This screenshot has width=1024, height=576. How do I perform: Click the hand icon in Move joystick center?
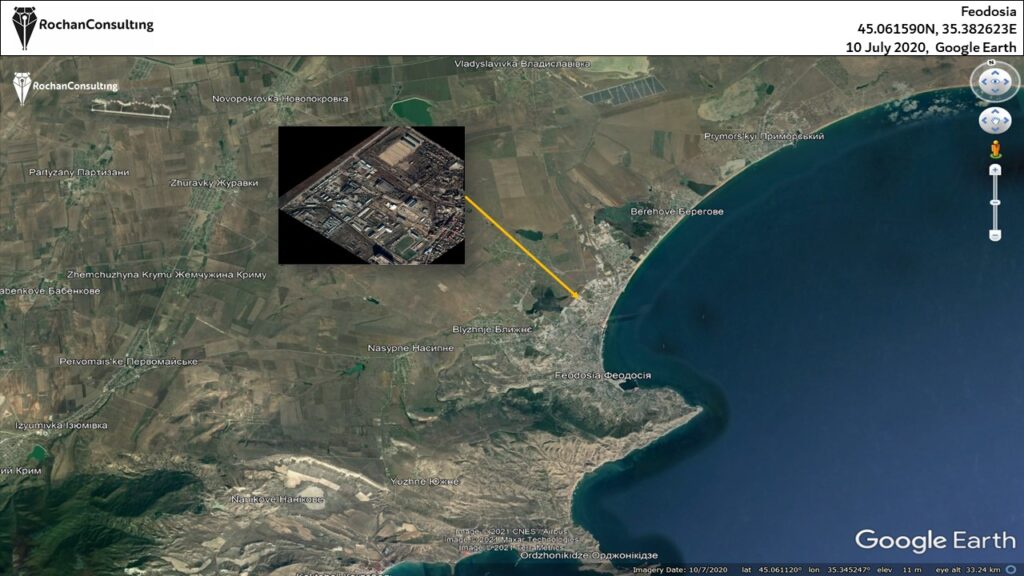click(995, 121)
